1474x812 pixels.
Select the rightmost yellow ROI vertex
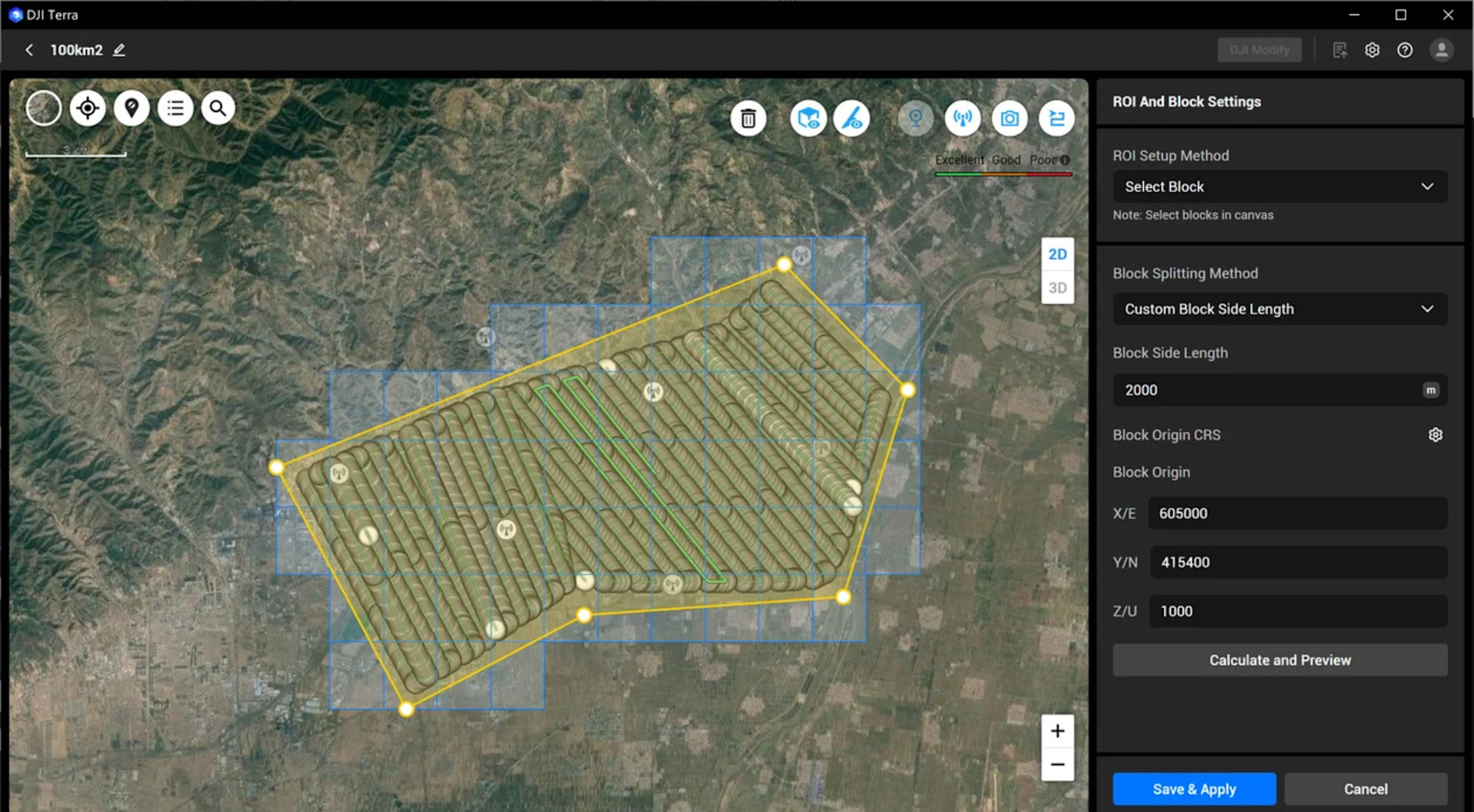pos(907,390)
